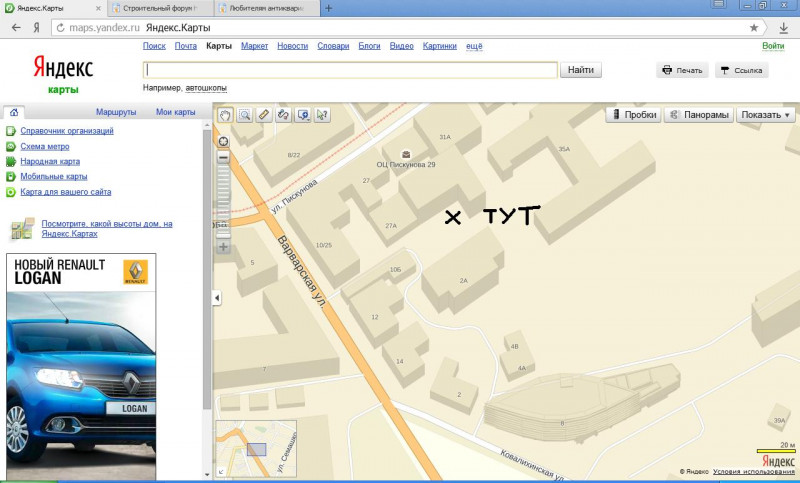Open the Схема метро link
This screenshot has width=800, height=483.
[x=44, y=146]
